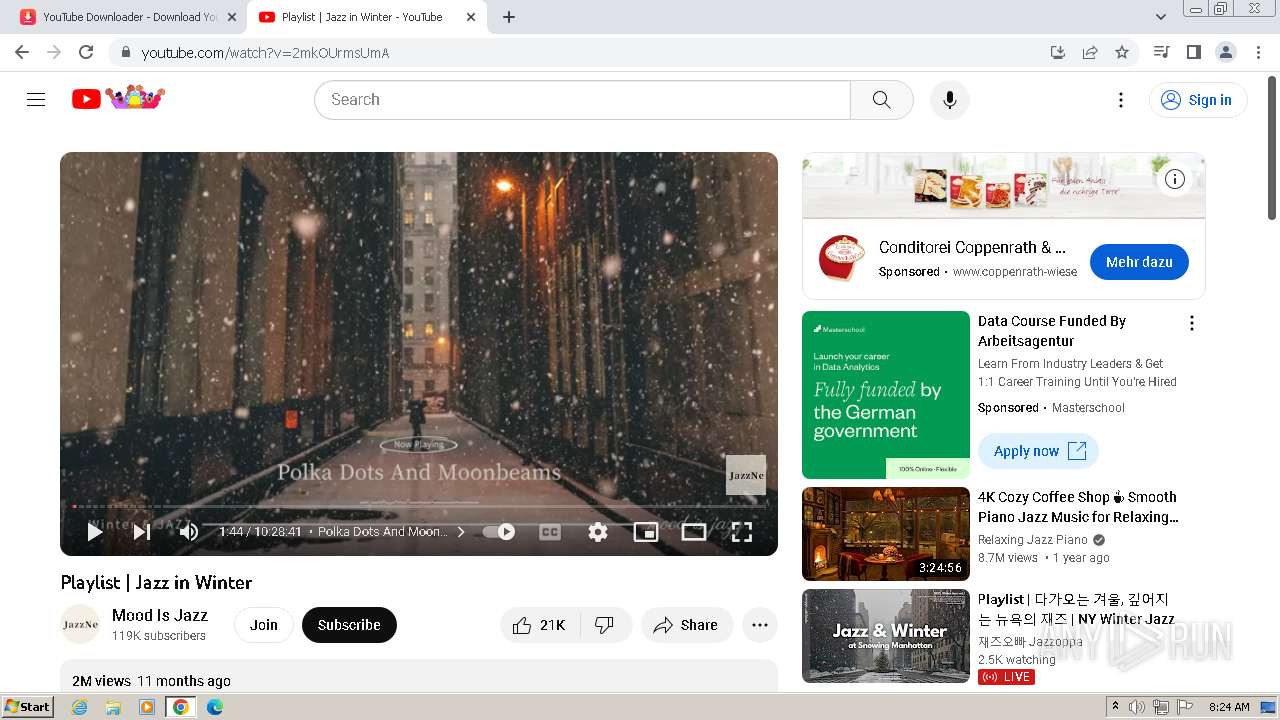Viewport: 1280px width, 720px height.
Task: Show hidden system tray icons
Action: click(x=1116, y=707)
